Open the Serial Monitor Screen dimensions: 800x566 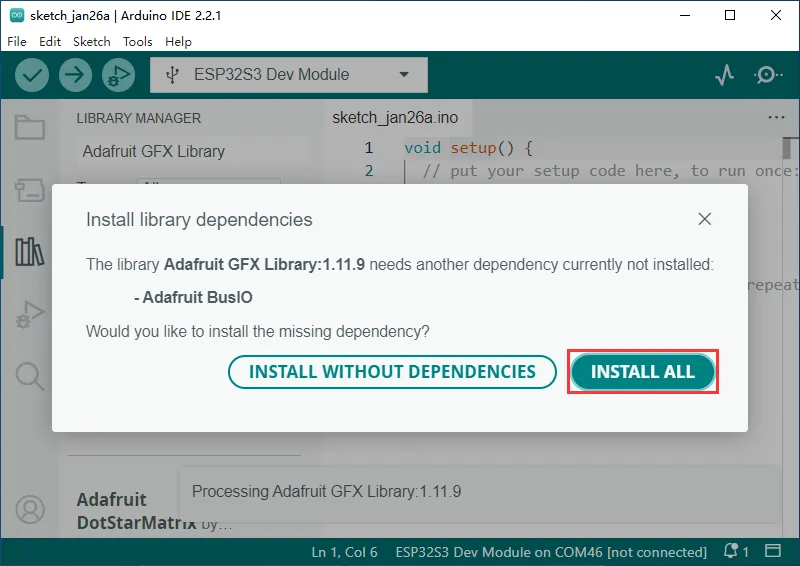(768, 75)
